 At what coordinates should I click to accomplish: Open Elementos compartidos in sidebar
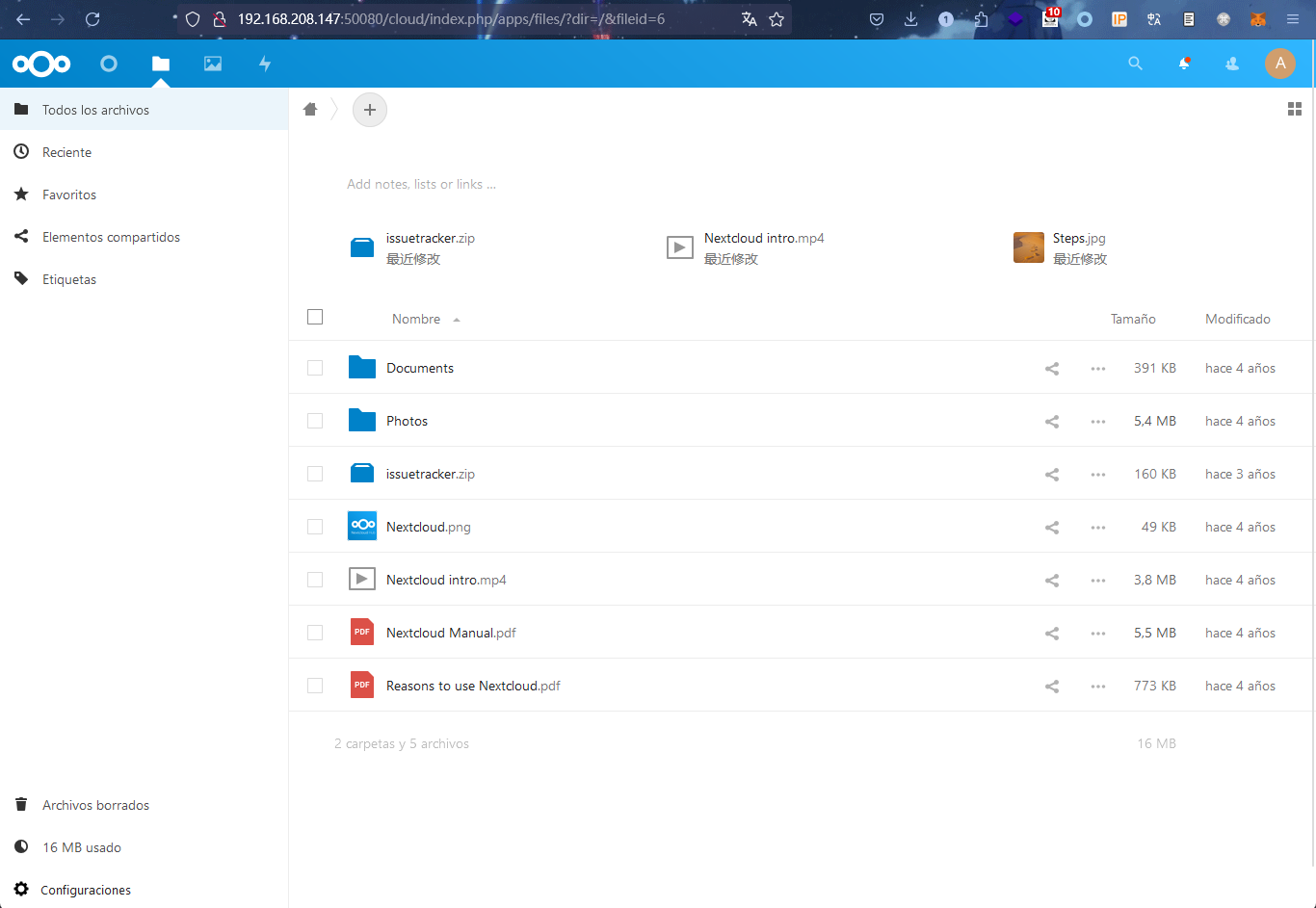[145, 237]
